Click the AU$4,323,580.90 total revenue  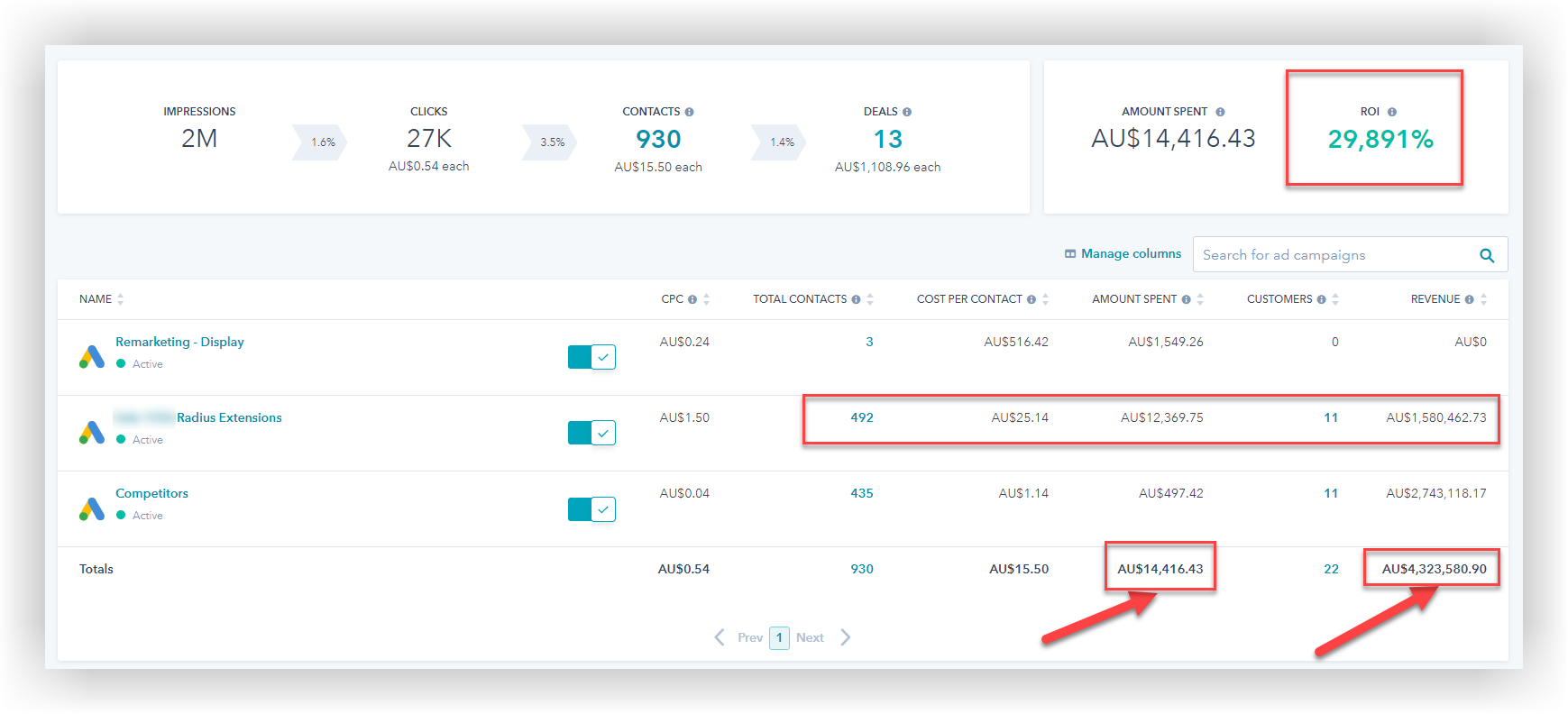[x=1434, y=569]
